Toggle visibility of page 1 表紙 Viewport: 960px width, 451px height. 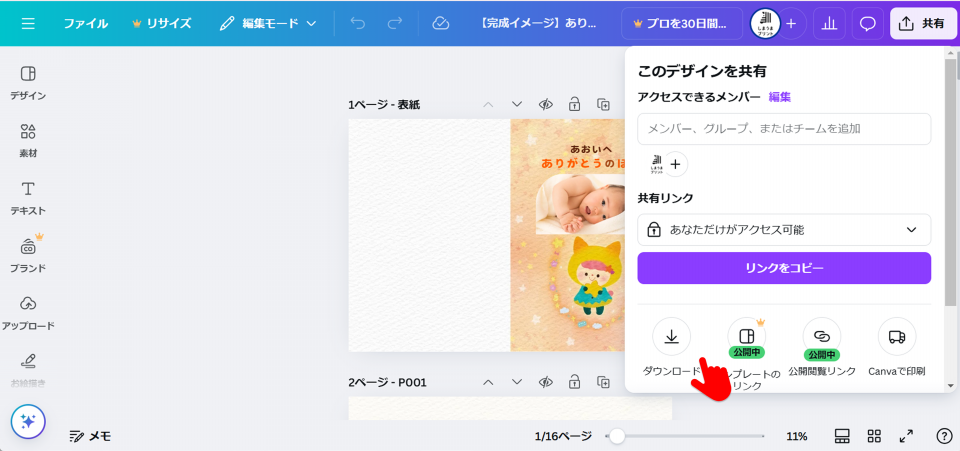point(546,104)
